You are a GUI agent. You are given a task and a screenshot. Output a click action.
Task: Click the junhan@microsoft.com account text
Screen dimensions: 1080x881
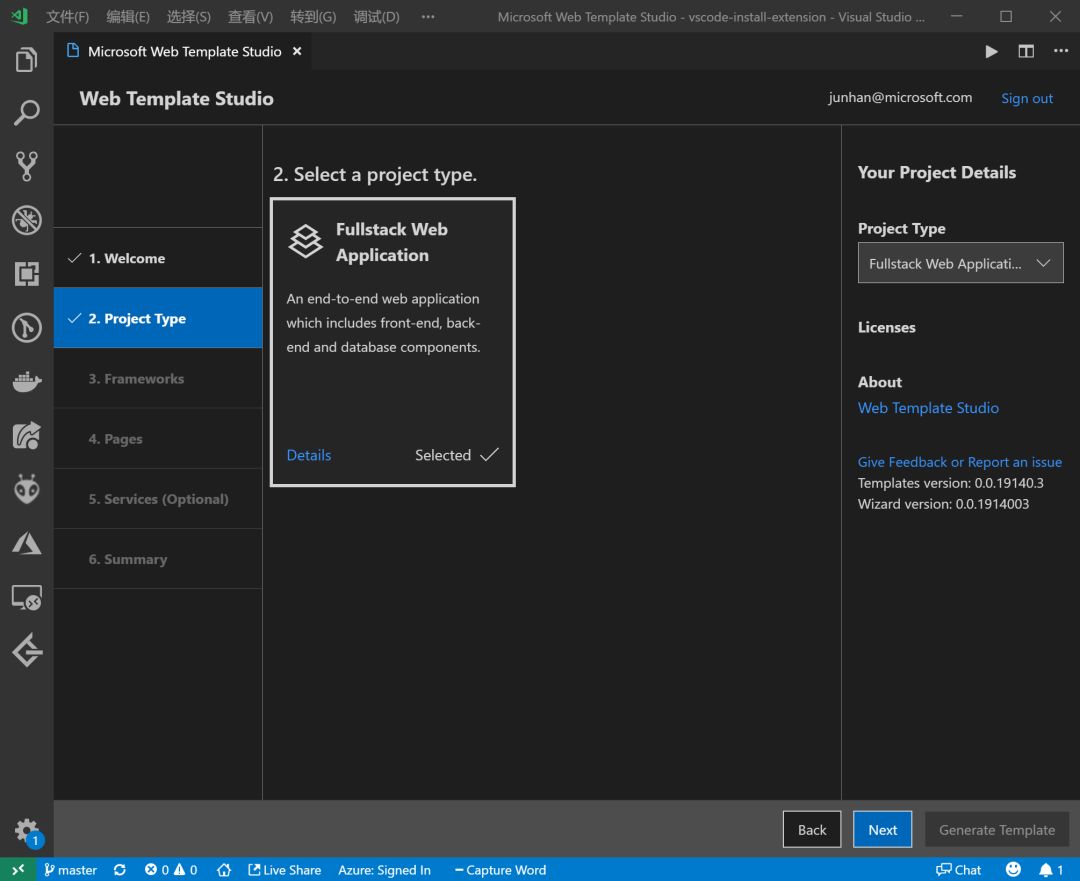[900, 97]
